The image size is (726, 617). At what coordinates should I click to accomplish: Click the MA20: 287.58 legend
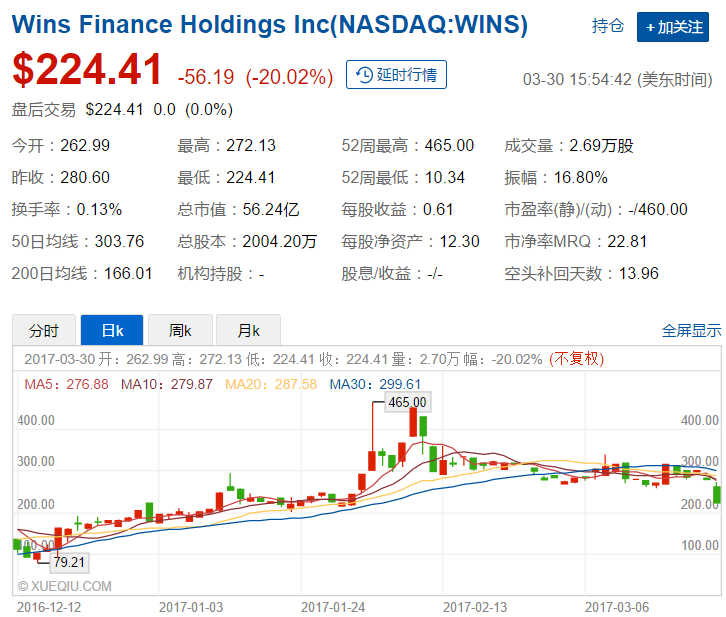pyautogui.click(x=271, y=384)
